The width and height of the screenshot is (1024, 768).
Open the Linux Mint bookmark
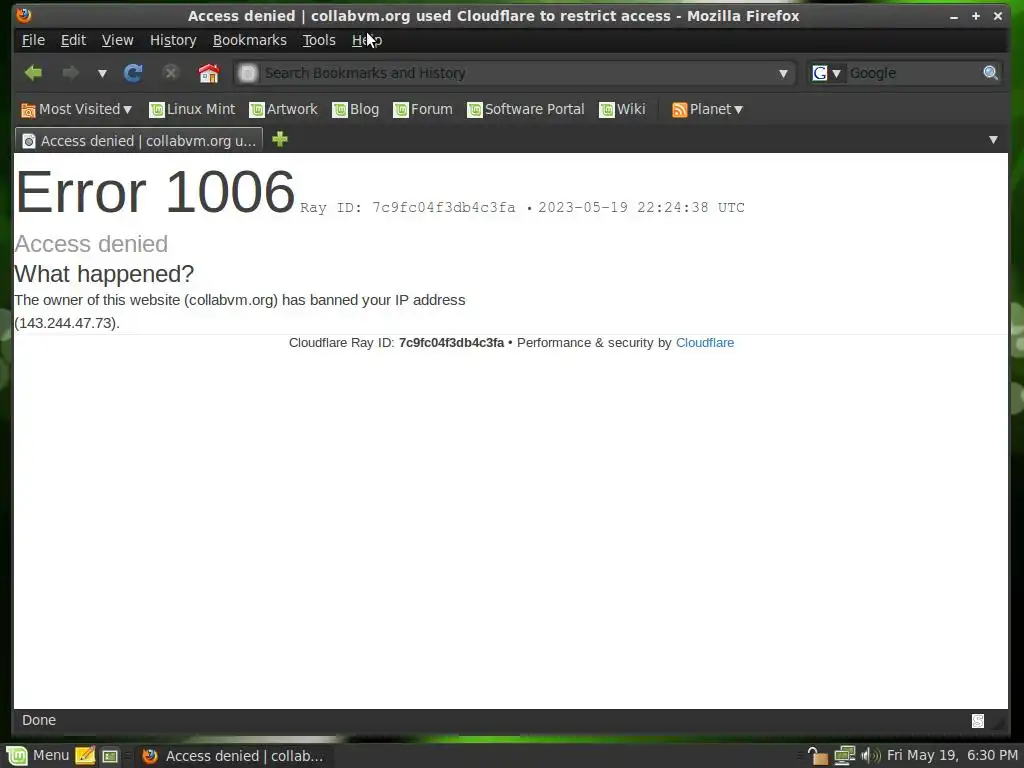[192, 110]
